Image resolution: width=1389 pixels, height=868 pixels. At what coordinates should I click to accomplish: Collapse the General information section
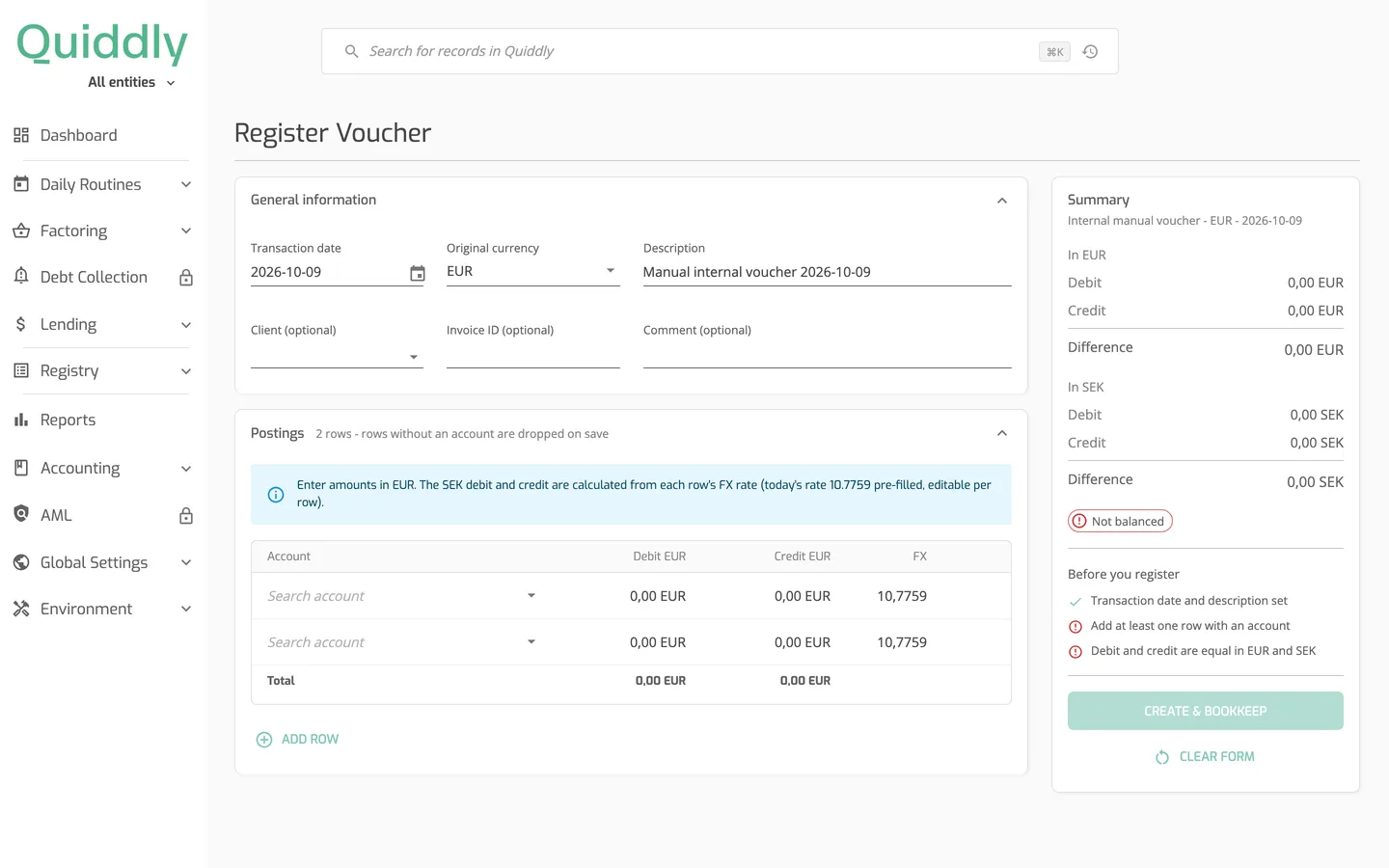[1002, 201]
